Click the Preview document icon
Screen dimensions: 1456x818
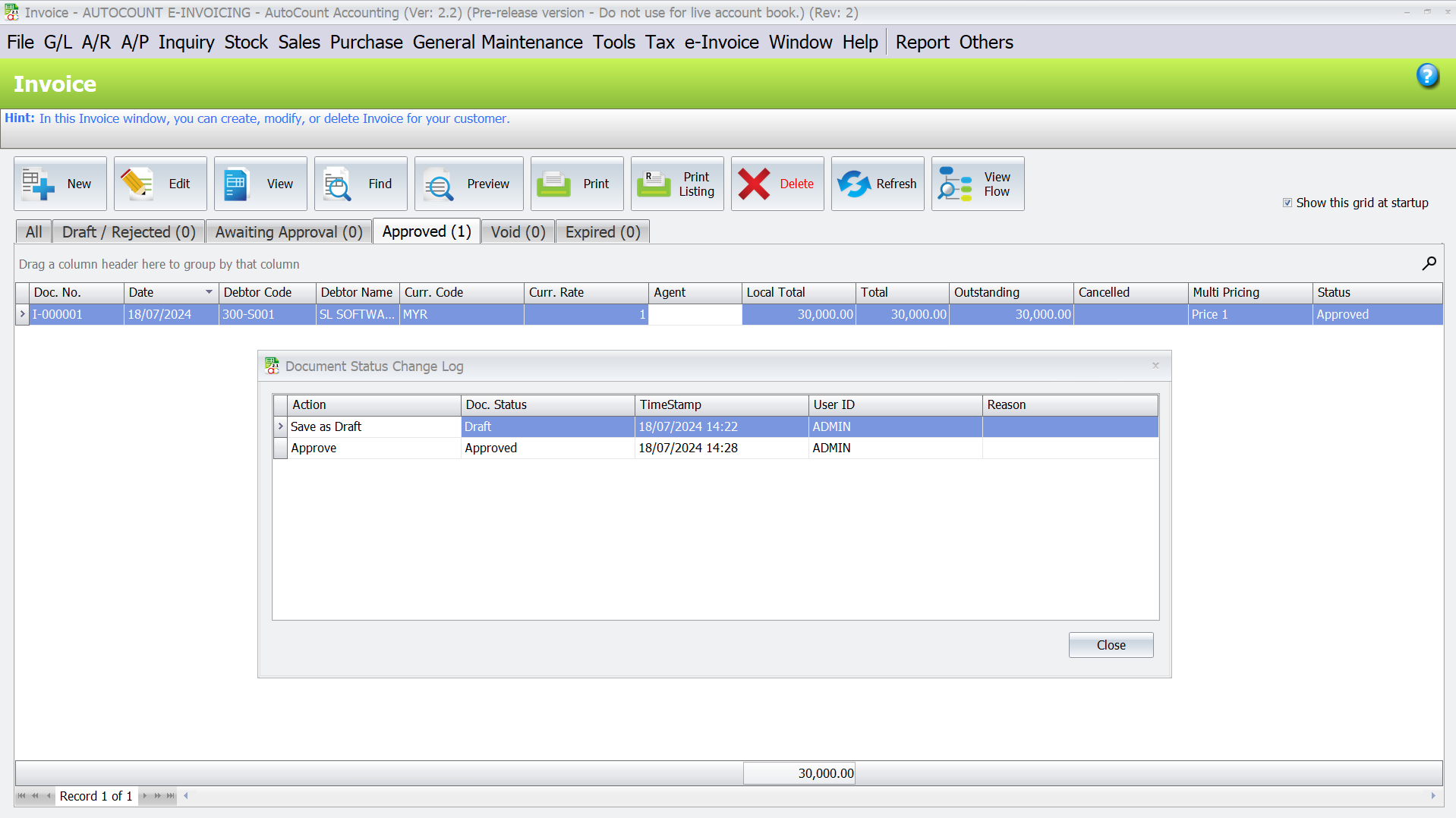437,183
